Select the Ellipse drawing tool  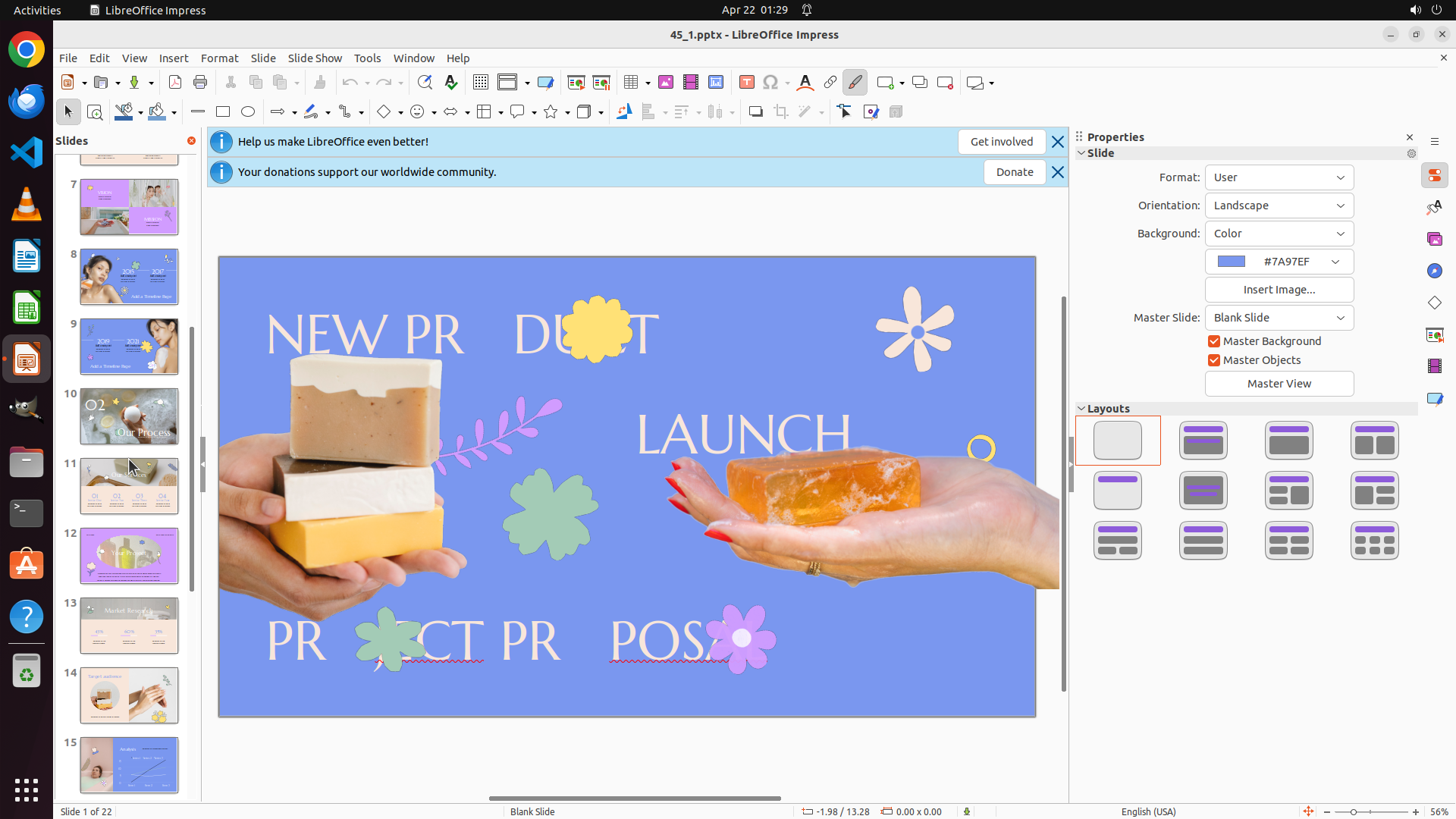[x=248, y=112]
